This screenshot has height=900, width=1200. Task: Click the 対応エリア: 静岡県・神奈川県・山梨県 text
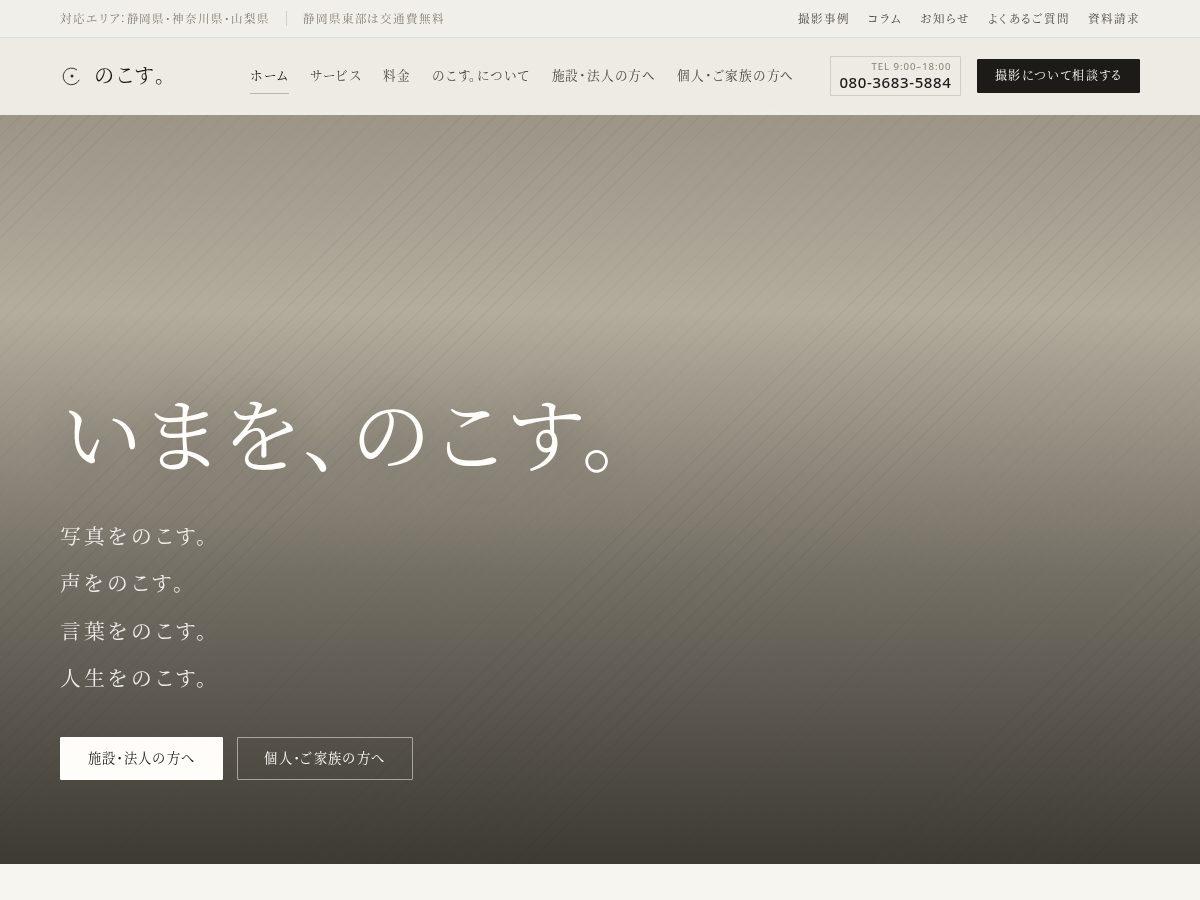tap(164, 19)
